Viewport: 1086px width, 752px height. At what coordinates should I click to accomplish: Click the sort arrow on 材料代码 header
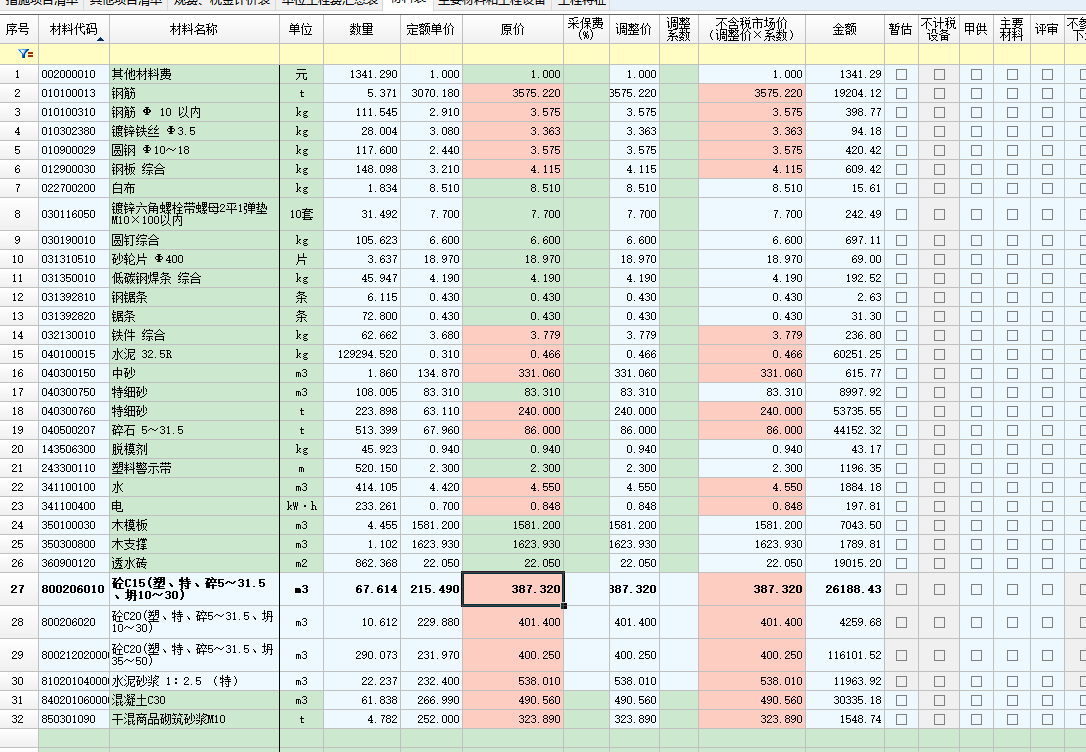100,39
